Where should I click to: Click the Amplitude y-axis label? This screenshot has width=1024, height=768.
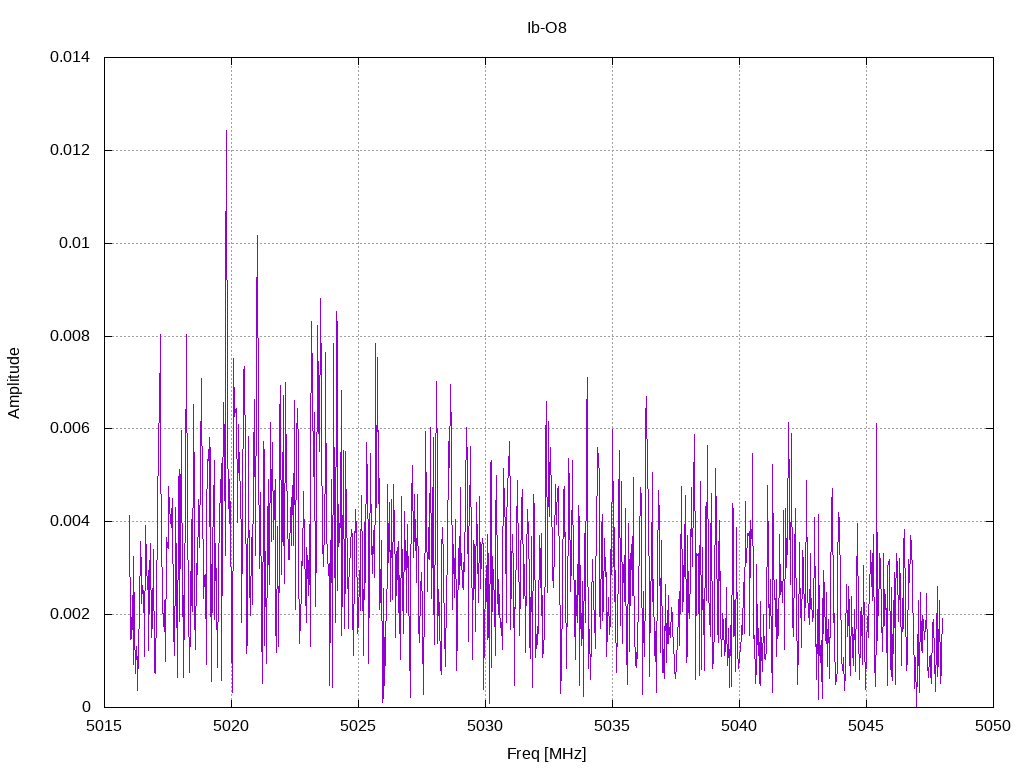click(14, 383)
